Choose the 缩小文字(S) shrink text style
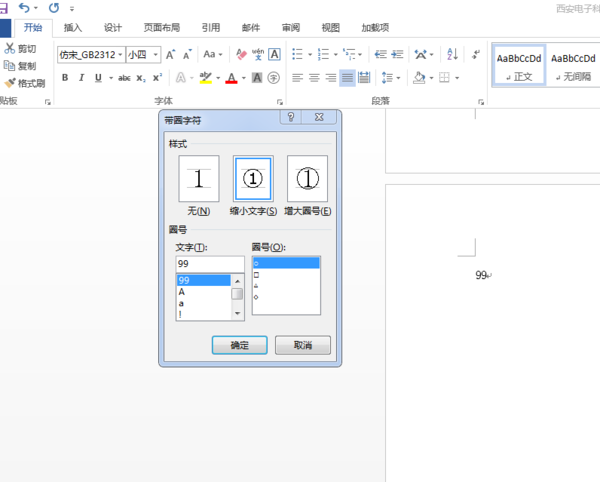The width and height of the screenshot is (600, 482). pyautogui.click(x=253, y=180)
